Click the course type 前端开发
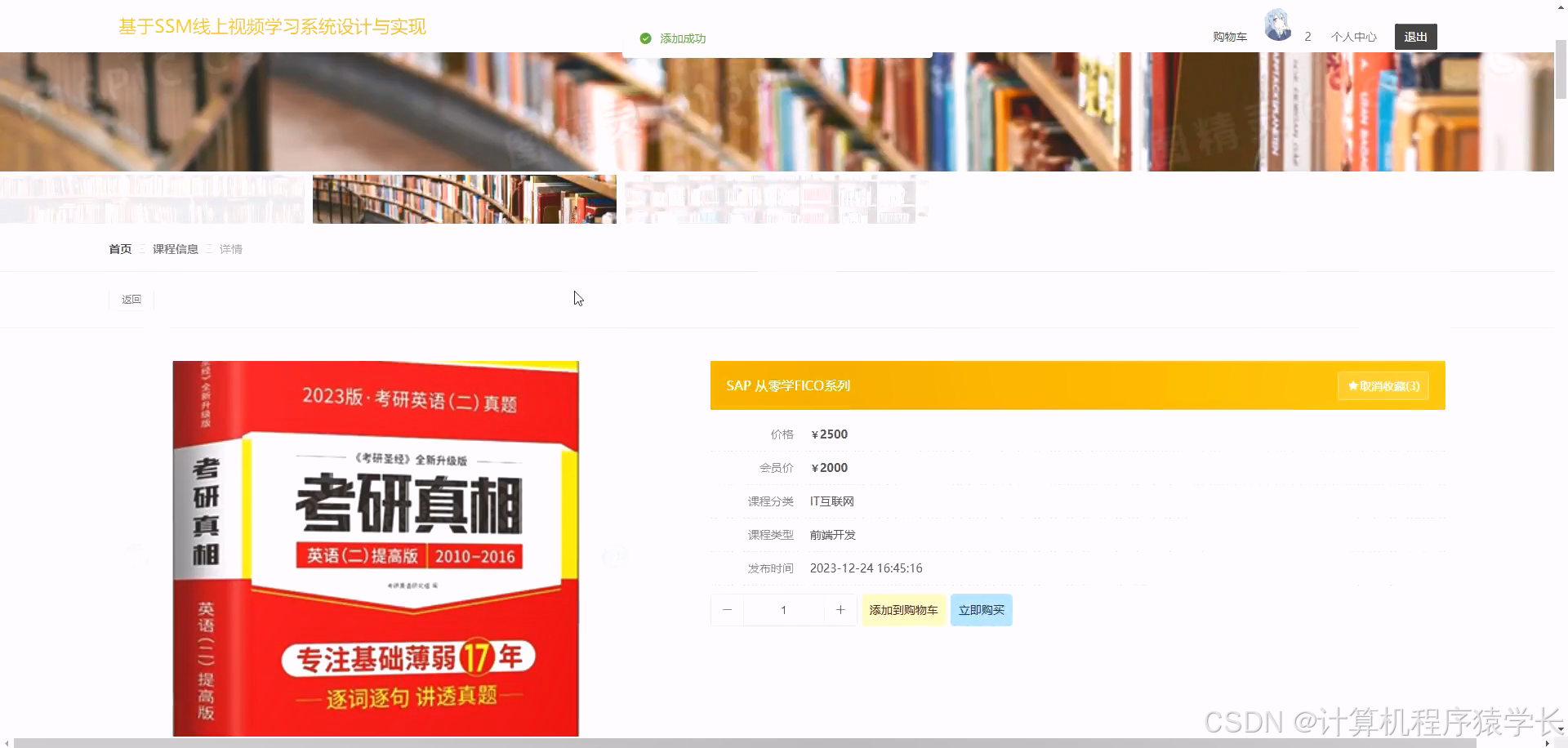Image resolution: width=1568 pixels, height=748 pixels. pos(833,535)
